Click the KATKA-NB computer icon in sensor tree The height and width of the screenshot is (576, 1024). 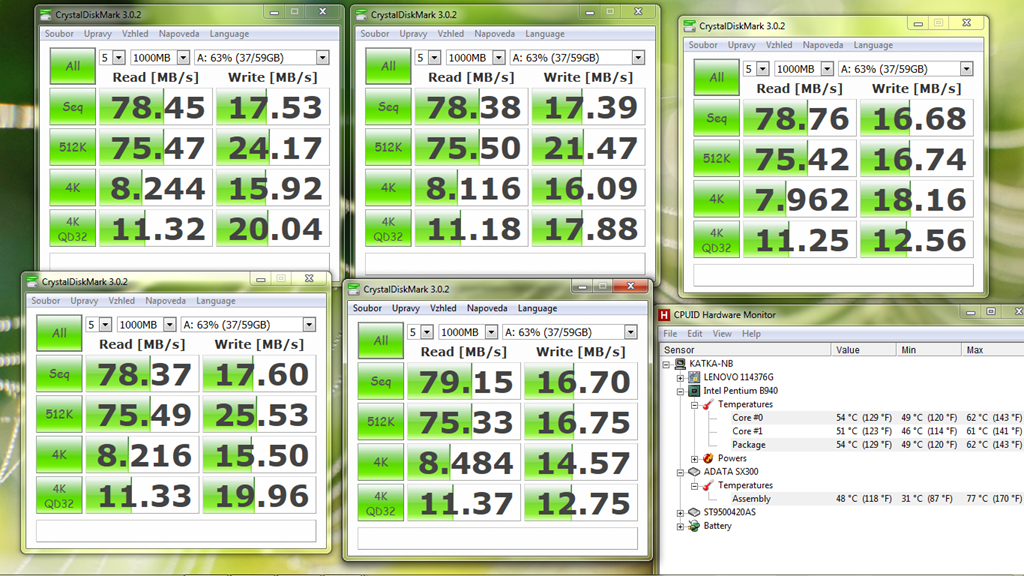680,364
